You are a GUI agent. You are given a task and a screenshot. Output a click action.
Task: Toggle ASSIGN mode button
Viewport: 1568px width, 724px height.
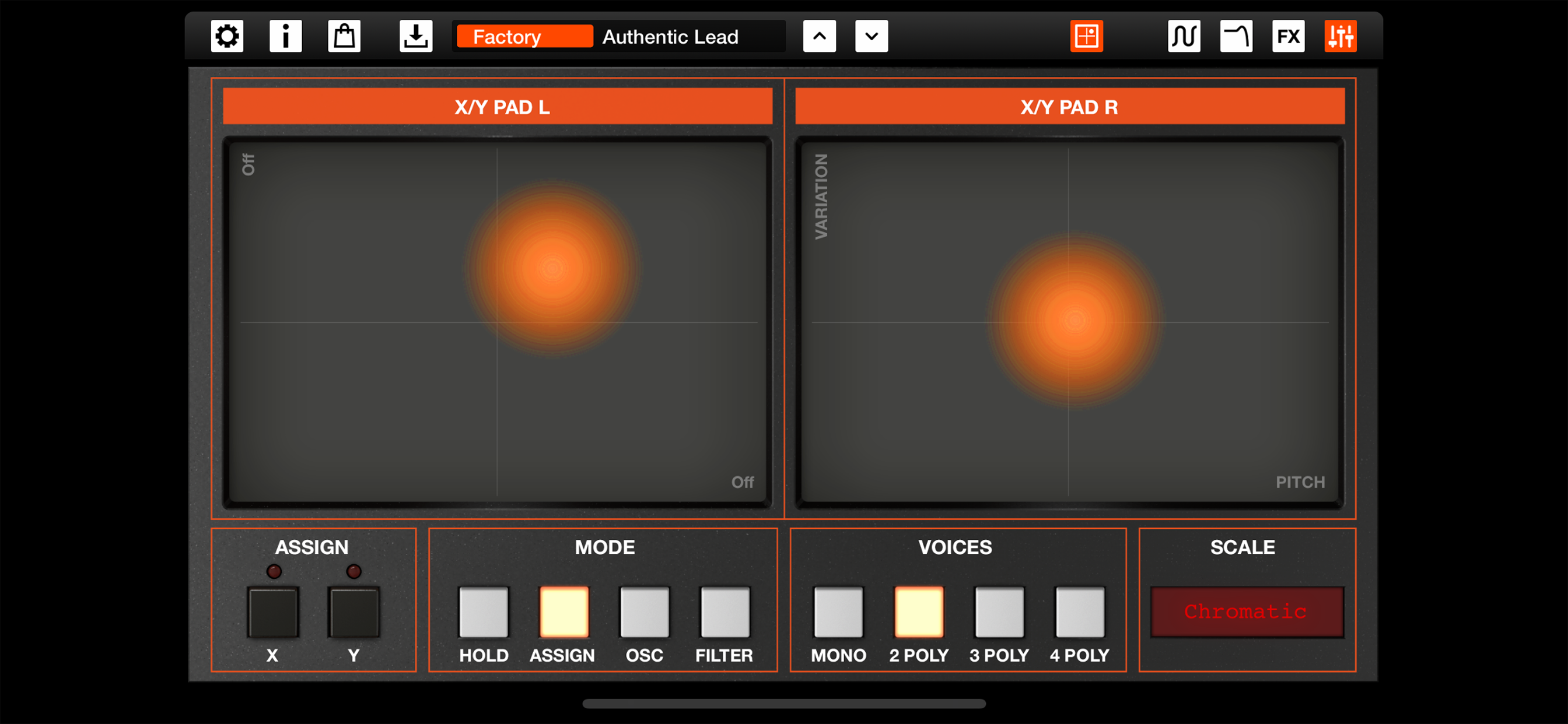[x=564, y=612]
